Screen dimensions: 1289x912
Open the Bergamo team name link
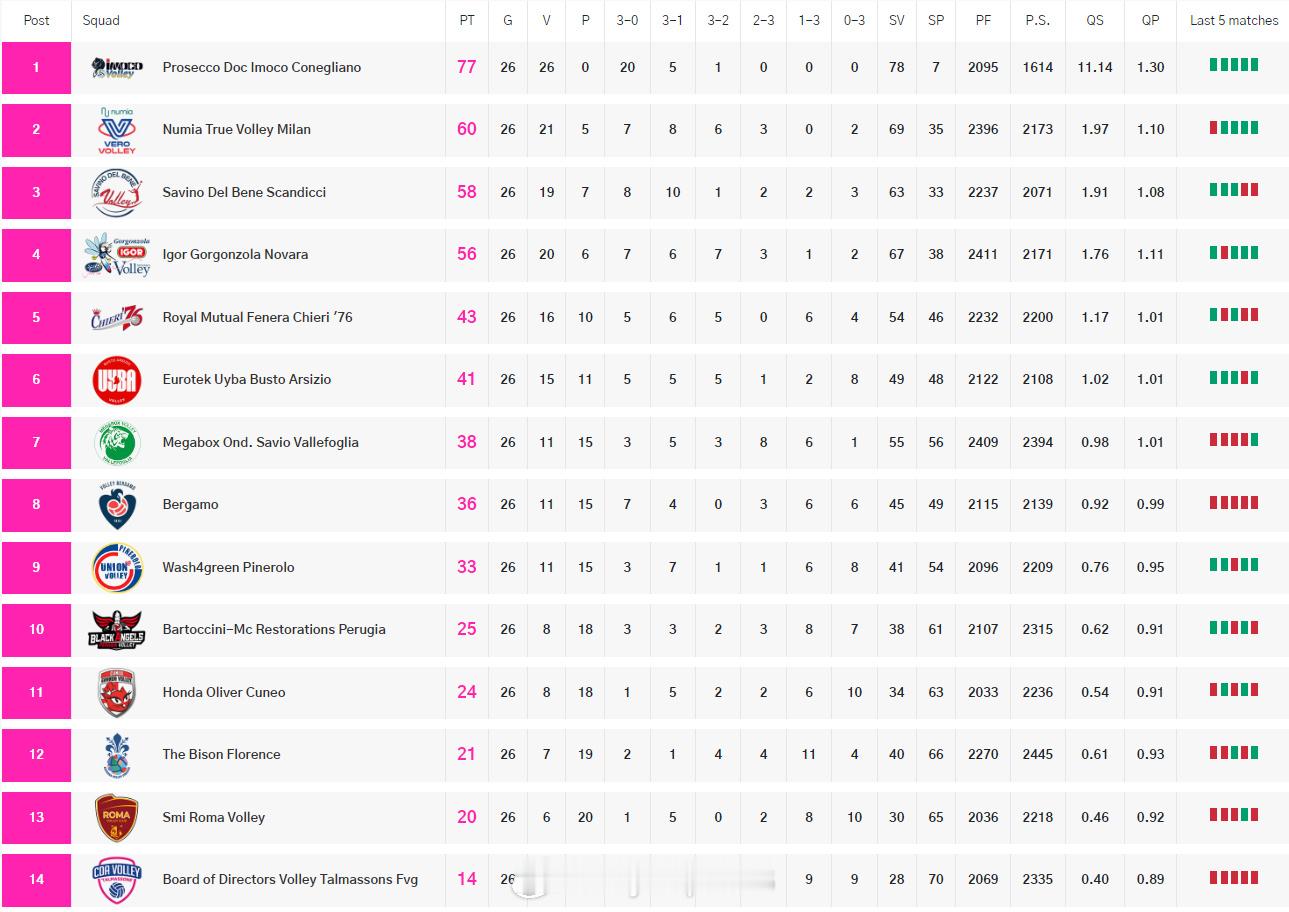tap(191, 504)
